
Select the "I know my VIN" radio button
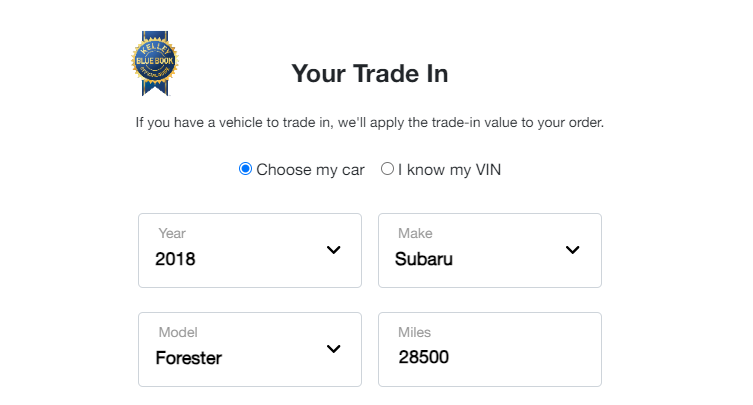[387, 169]
